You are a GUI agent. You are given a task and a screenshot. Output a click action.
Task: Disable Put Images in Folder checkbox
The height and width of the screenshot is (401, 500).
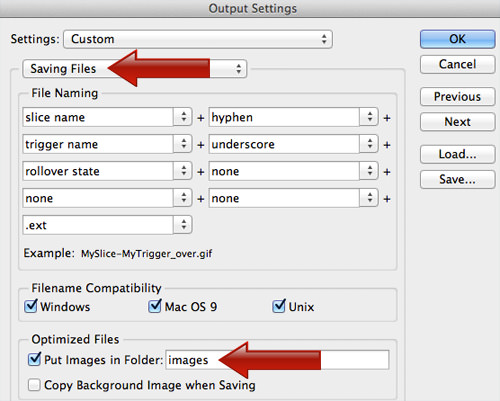click(x=35, y=359)
